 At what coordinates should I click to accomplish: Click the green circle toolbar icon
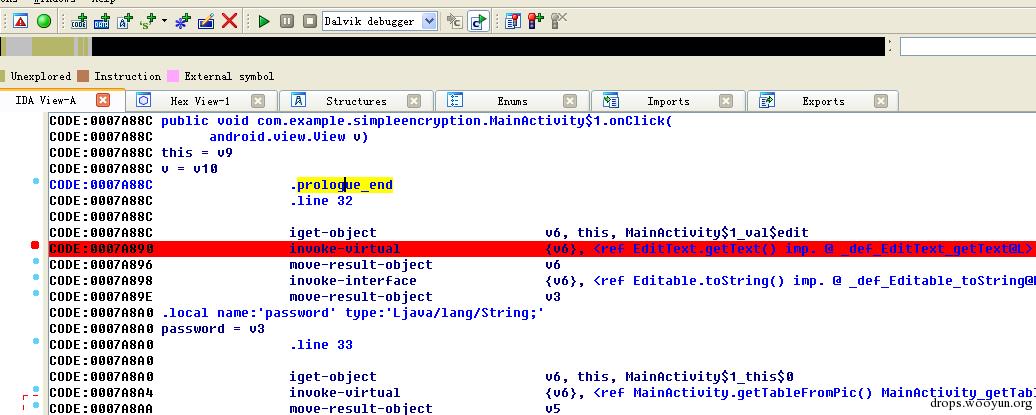[44, 21]
